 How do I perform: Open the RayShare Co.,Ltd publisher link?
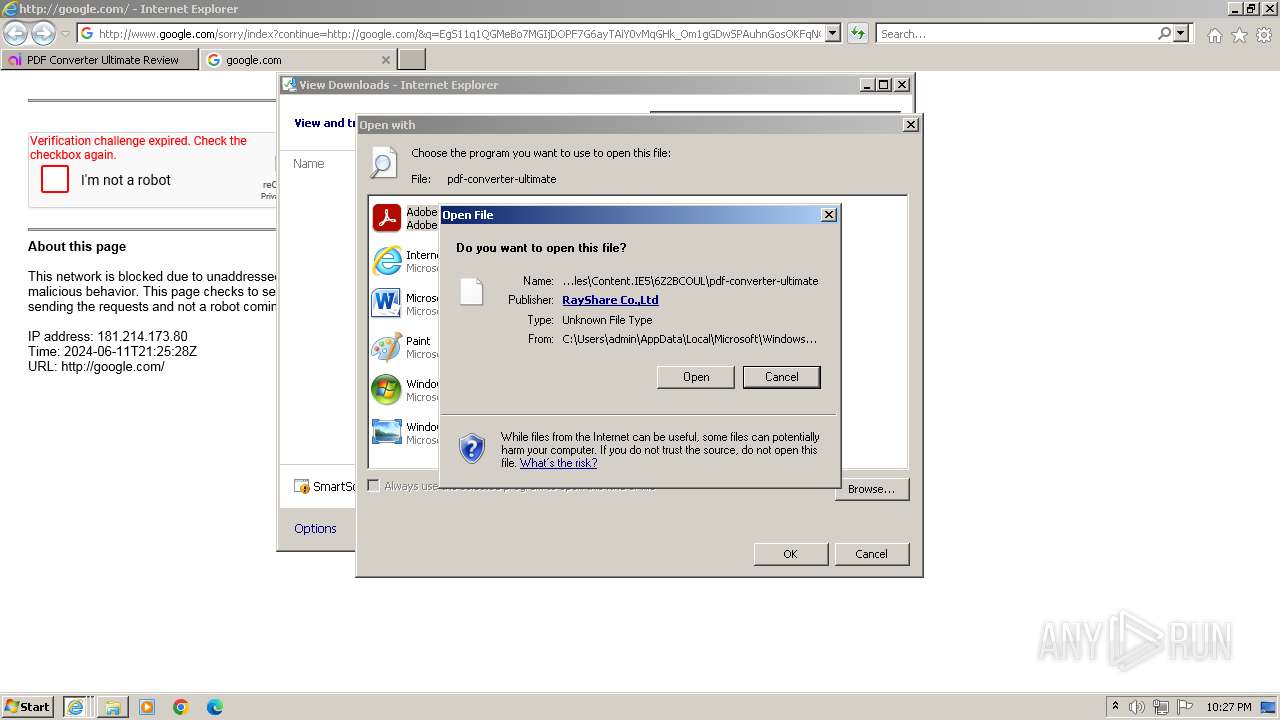(x=610, y=300)
